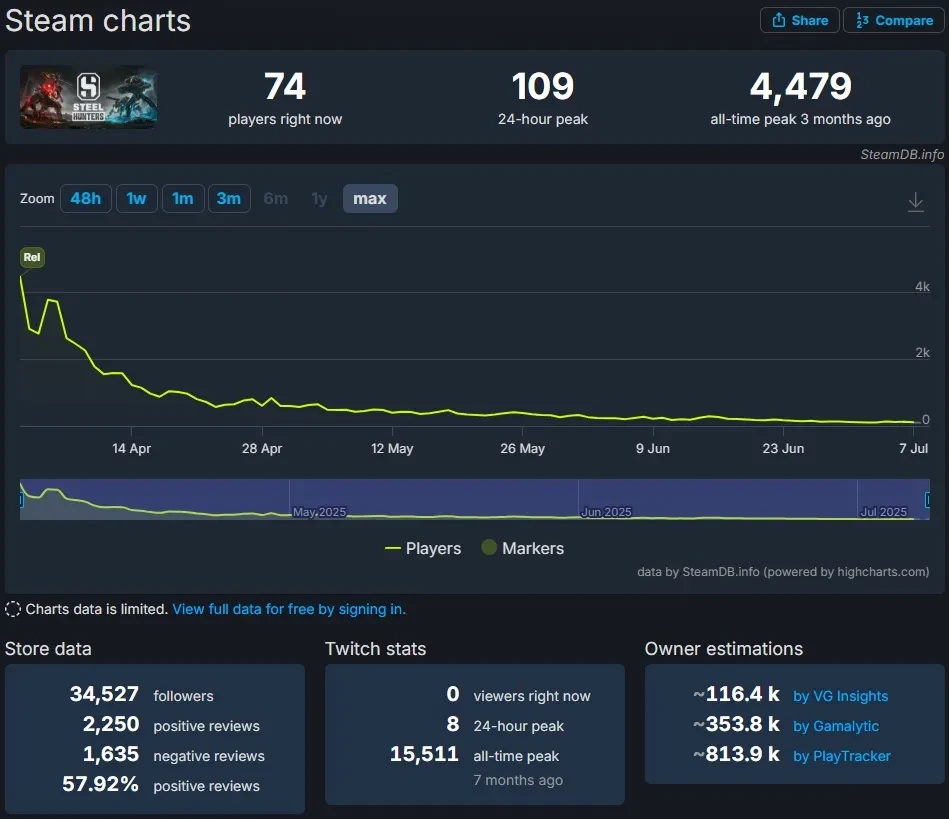949x819 pixels.
Task: Toggle Players series in chart legend
Action: [x=423, y=548]
